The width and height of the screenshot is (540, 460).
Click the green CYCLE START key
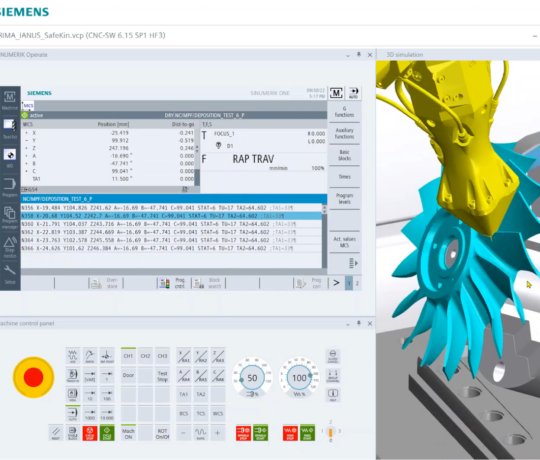coord(107,433)
